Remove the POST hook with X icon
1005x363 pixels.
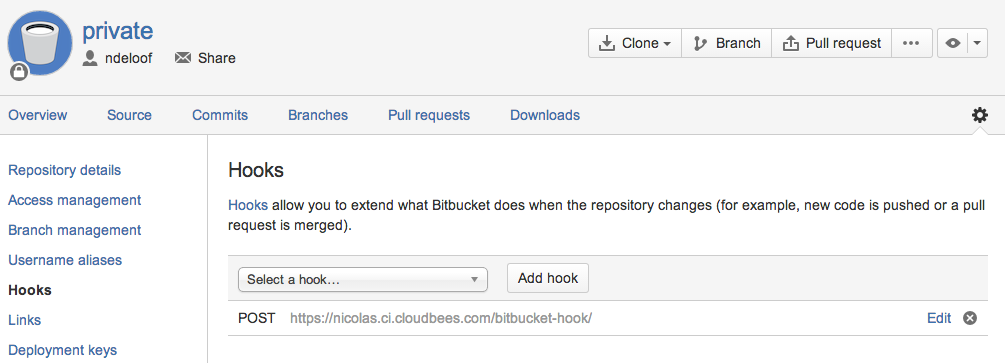pos(970,318)
